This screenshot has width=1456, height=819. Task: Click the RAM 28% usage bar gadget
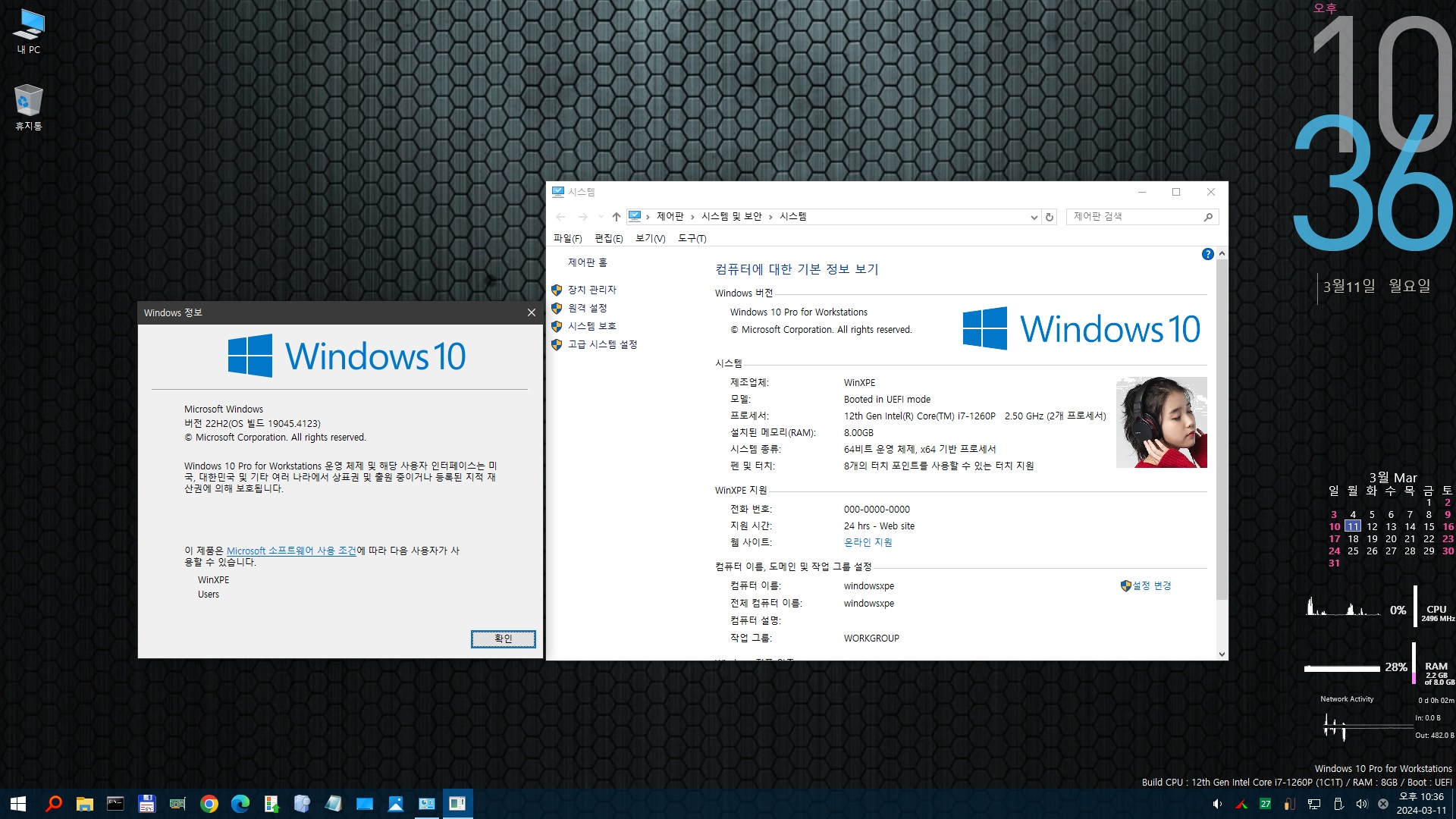click(x=1341, y=668)
